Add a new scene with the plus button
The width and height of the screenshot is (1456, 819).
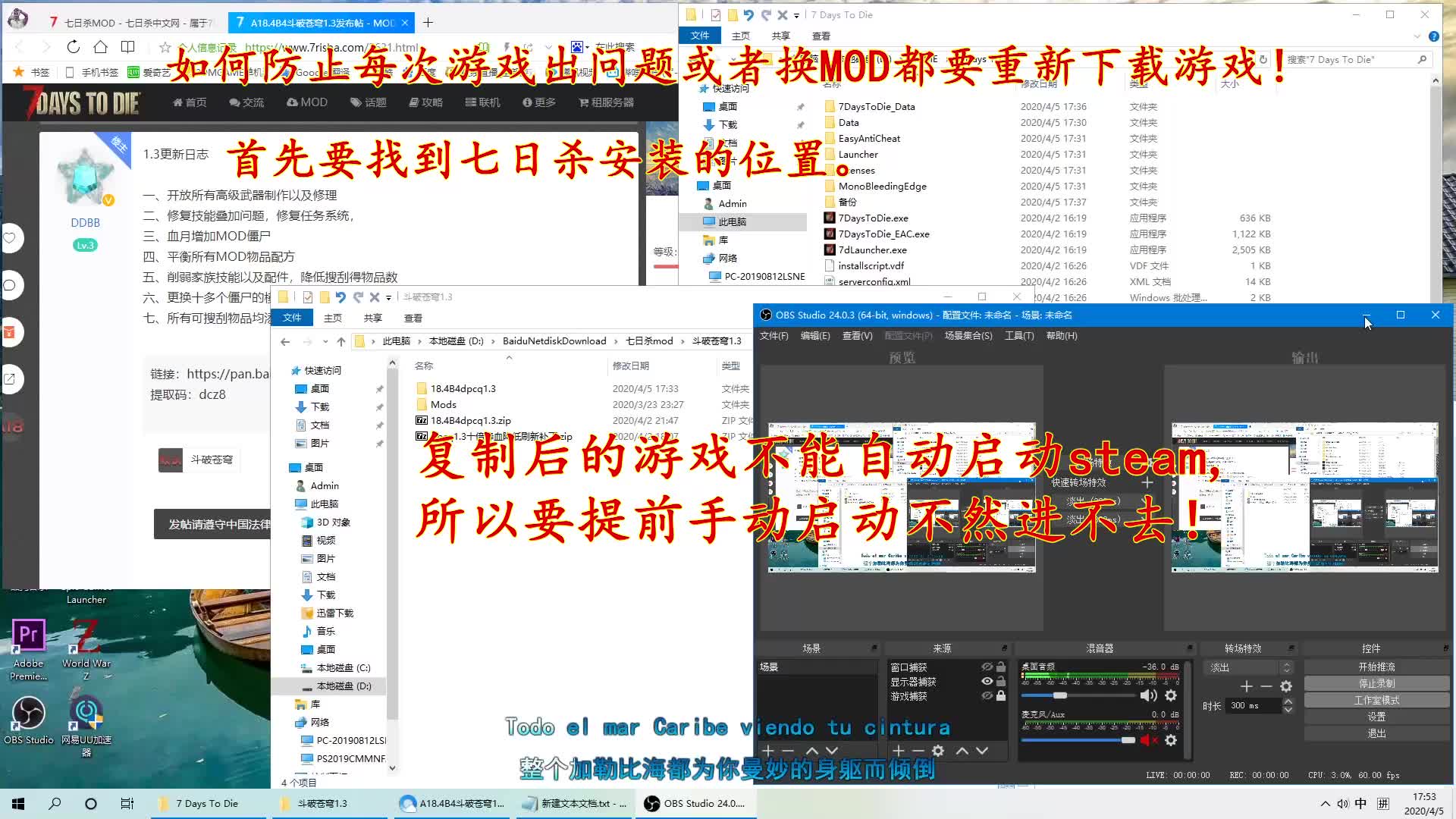coord(768,751)
